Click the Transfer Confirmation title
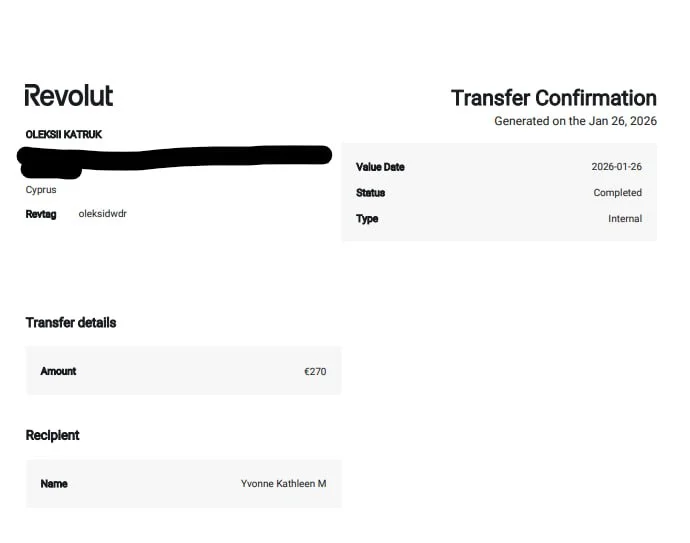Viewport: 690px width, 543px height. [553, 98]
